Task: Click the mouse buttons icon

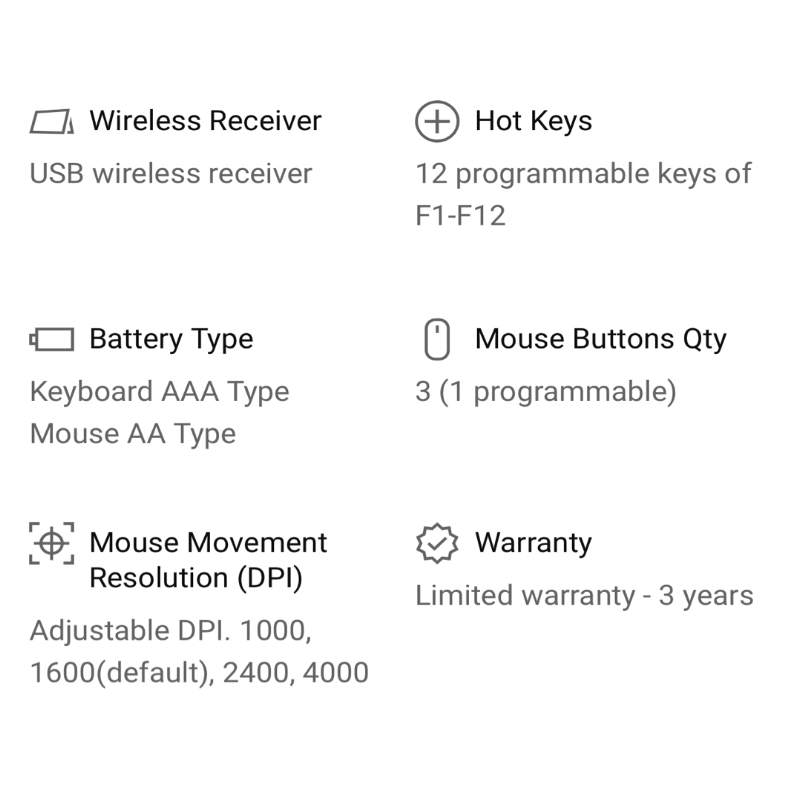Action: click(437, 340)
